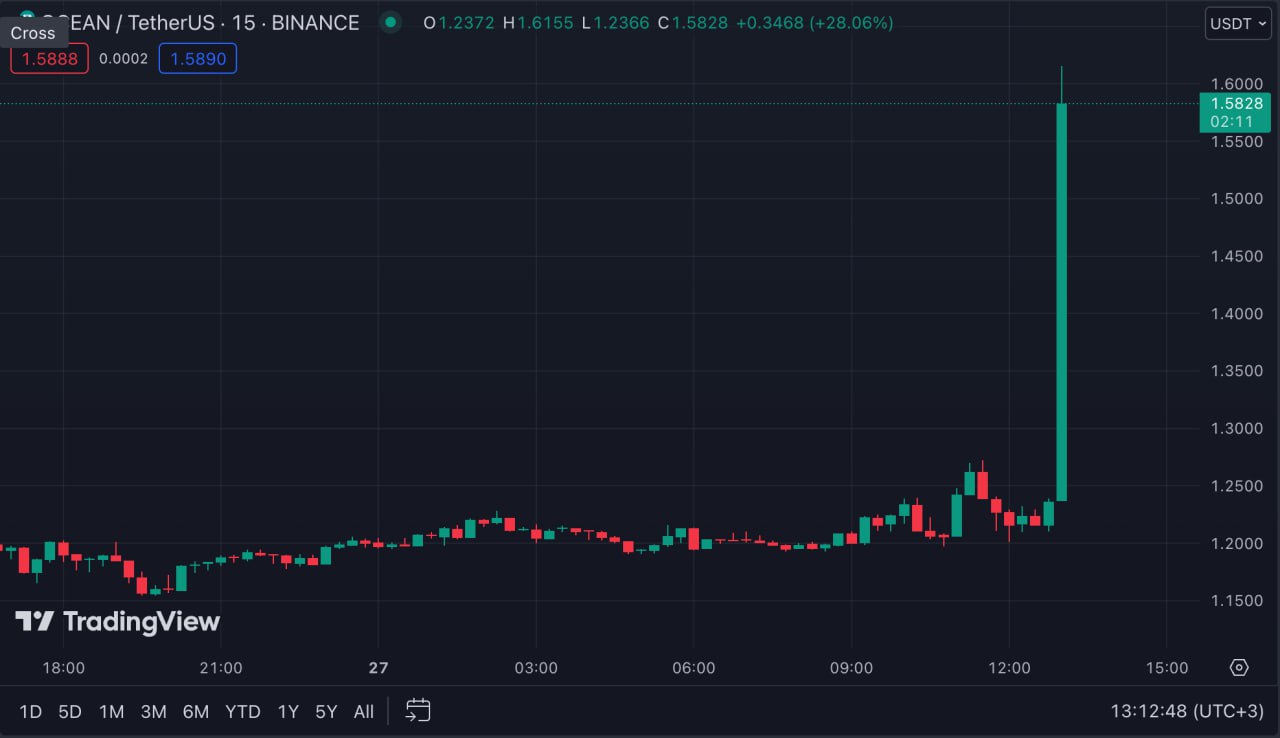Select the YTD range
Image resolution: width=1280 pixels, height=738 pixels.
point(242,712)
